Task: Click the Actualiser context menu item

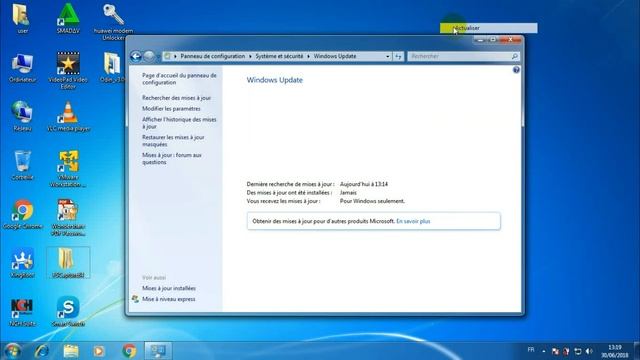Action: pyautogui.click(x=489, y=28)
